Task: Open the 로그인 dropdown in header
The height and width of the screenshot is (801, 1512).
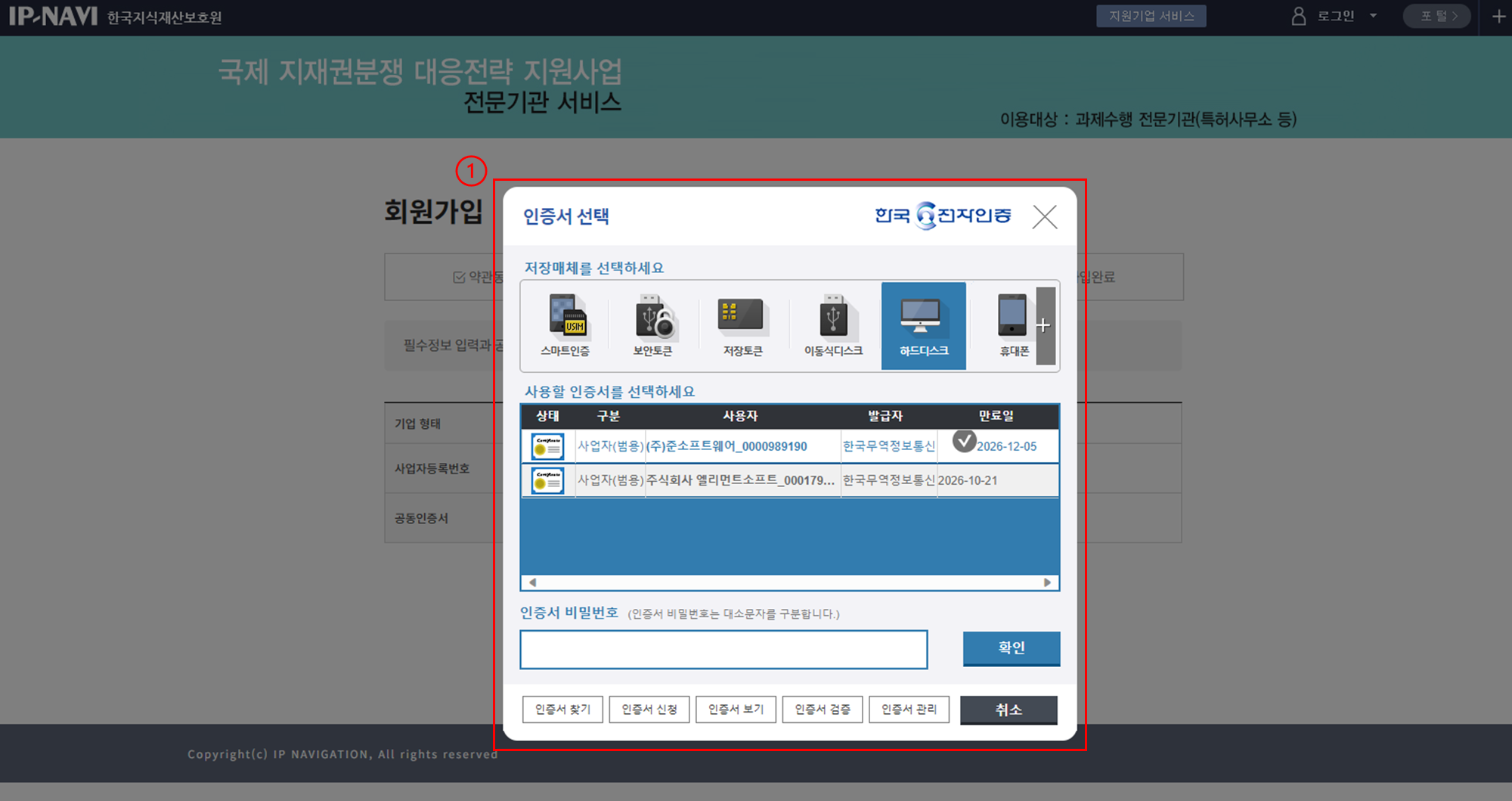Action: coord(1335,16)
